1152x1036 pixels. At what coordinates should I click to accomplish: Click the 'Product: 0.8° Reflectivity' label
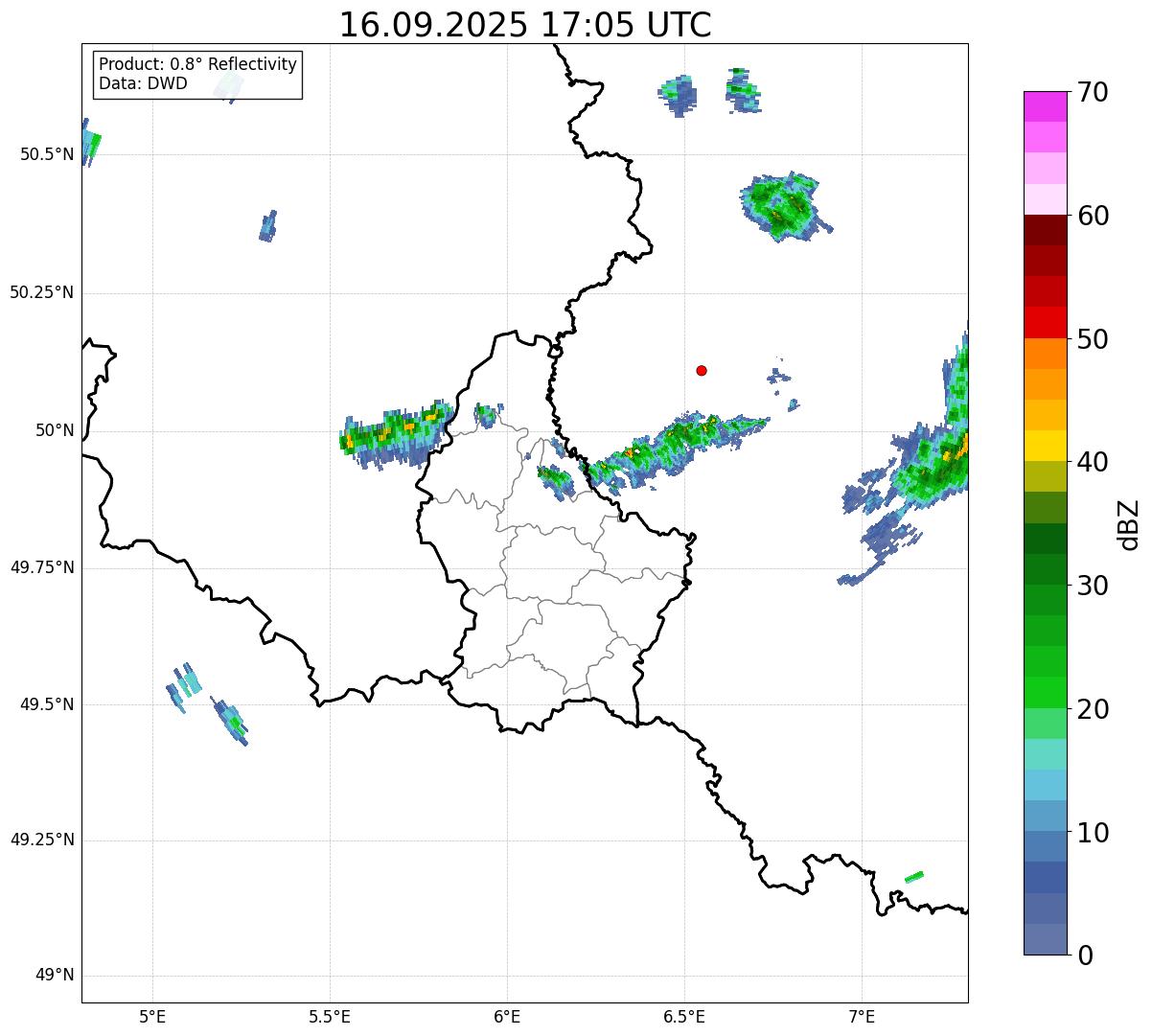(198, 64)
